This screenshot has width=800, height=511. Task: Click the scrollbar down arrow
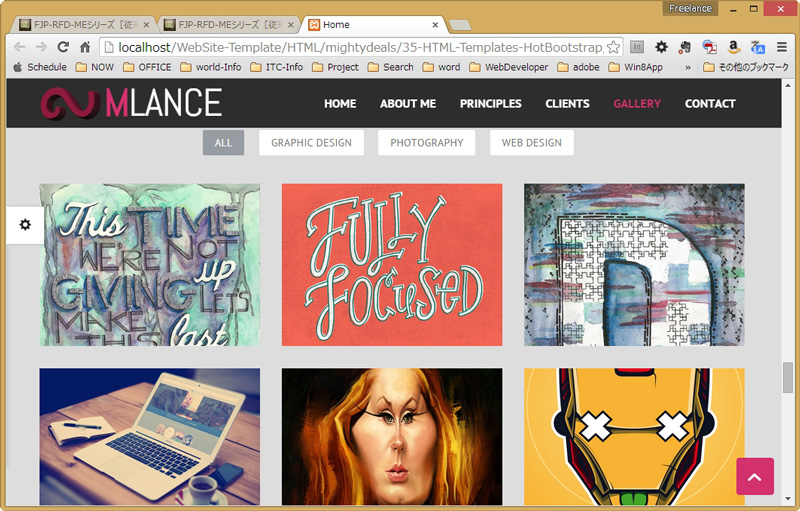pos(788,499)
